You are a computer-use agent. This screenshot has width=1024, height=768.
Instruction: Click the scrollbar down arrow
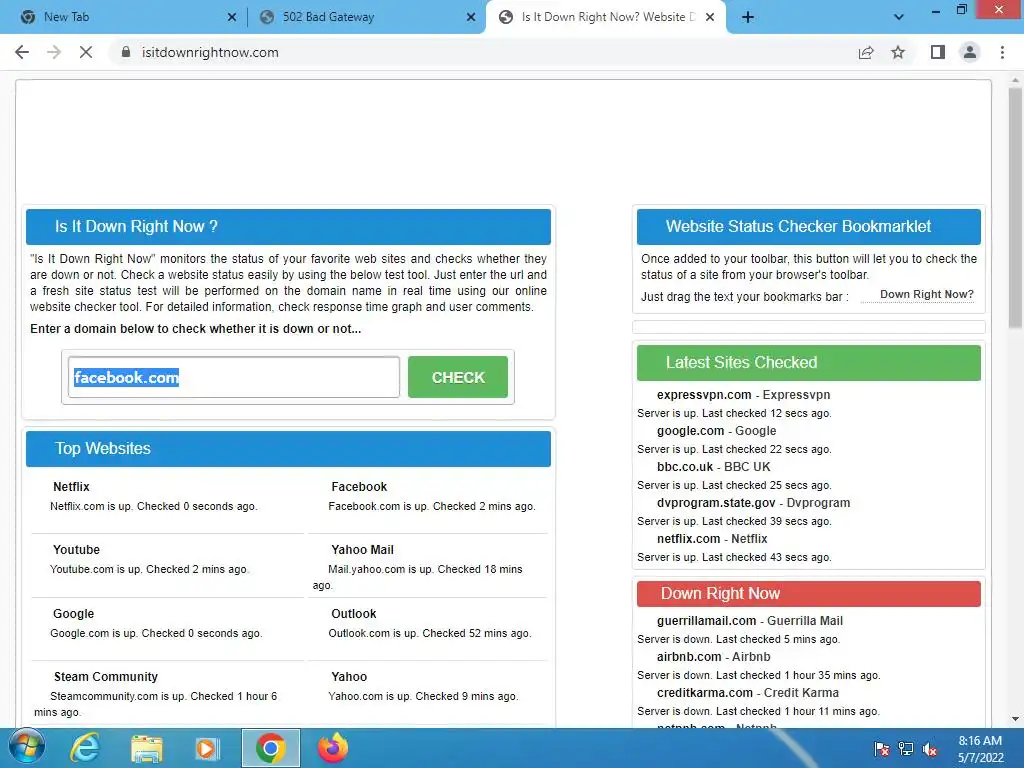1015,719
